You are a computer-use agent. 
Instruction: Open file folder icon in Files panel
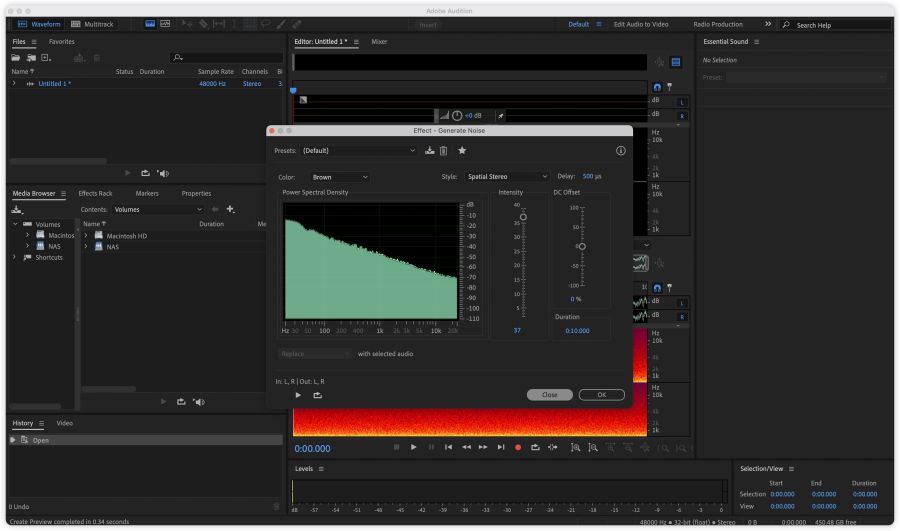point(15,57)
